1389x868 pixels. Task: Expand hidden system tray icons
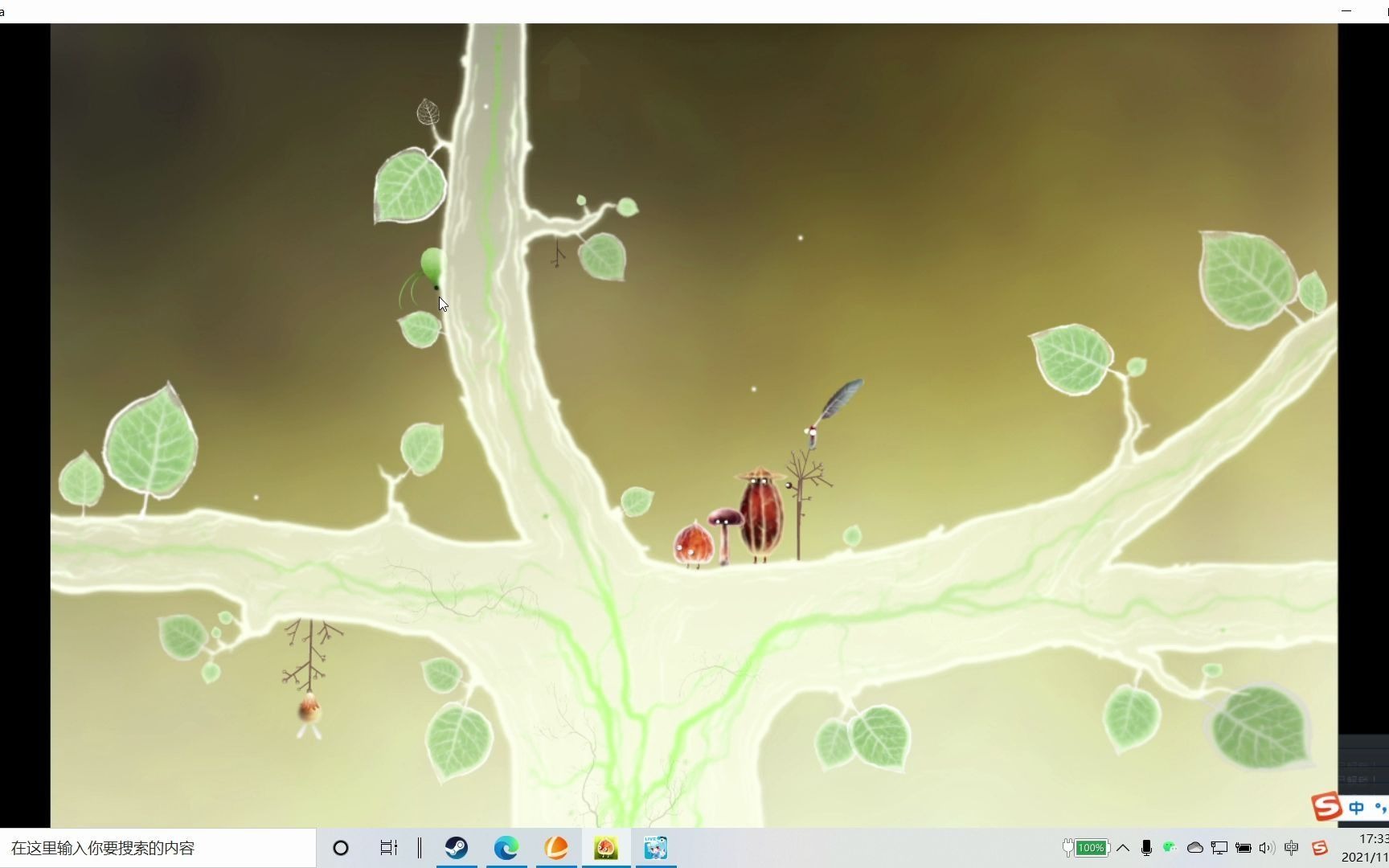(1123, 848)
